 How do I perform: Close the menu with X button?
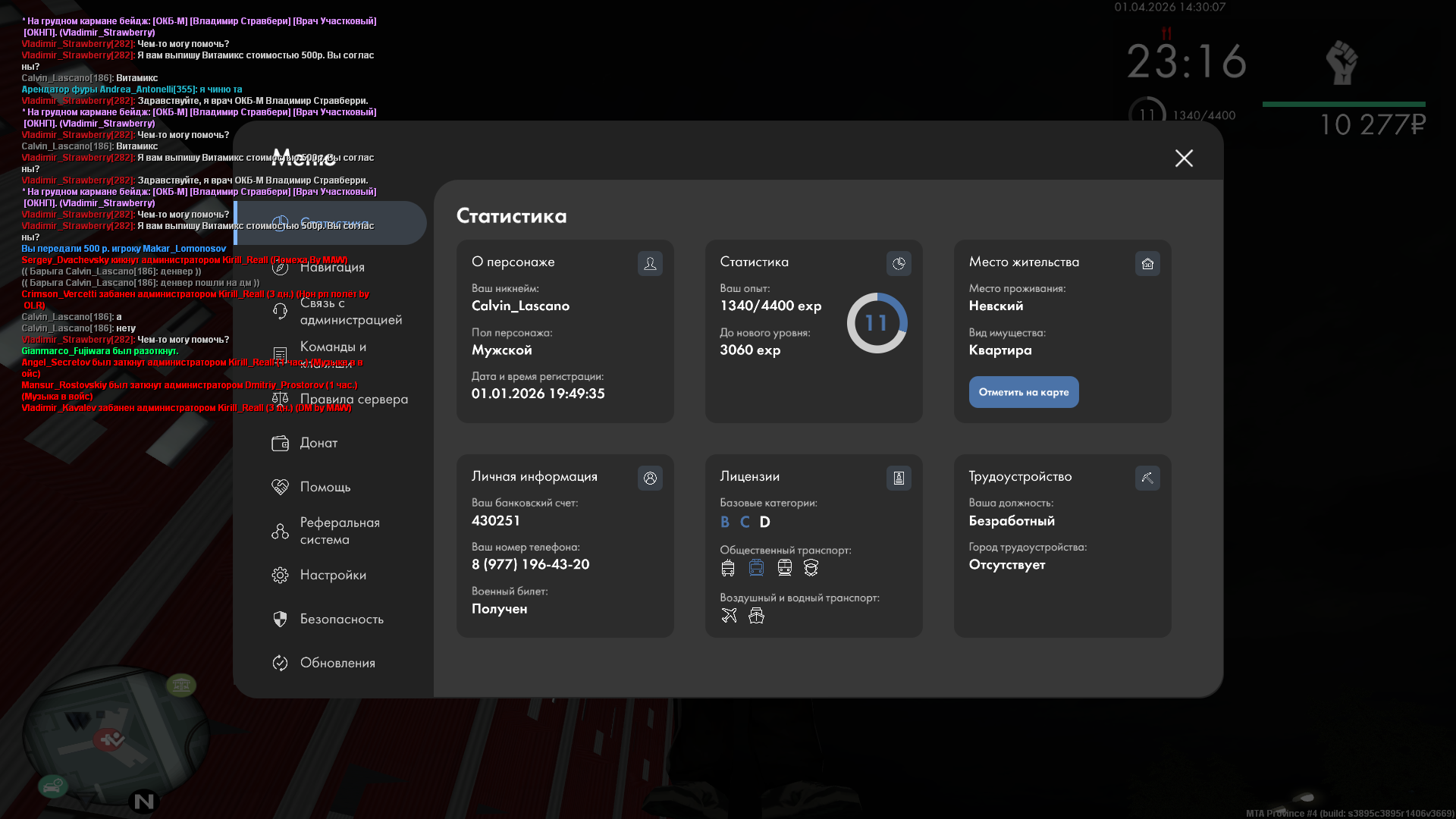pyautogui.click(x=1184, y=158)
